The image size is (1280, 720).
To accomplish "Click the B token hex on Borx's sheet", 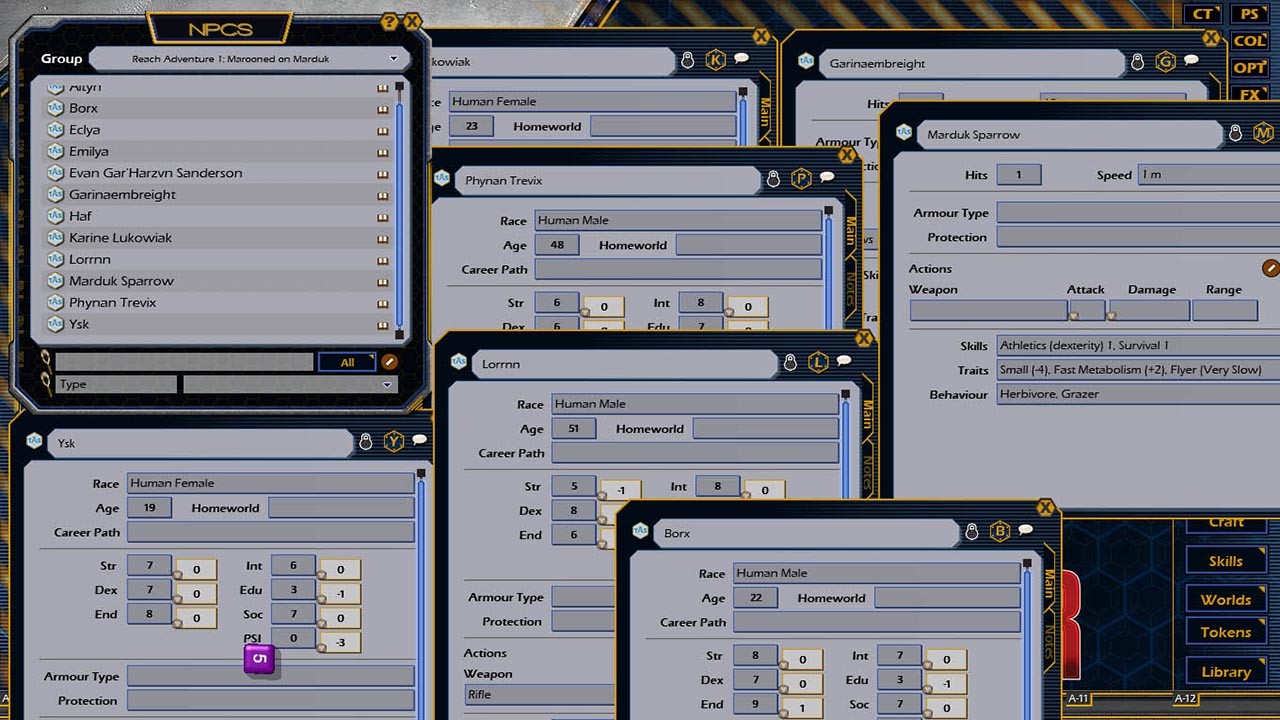I will tap(998, 532).
